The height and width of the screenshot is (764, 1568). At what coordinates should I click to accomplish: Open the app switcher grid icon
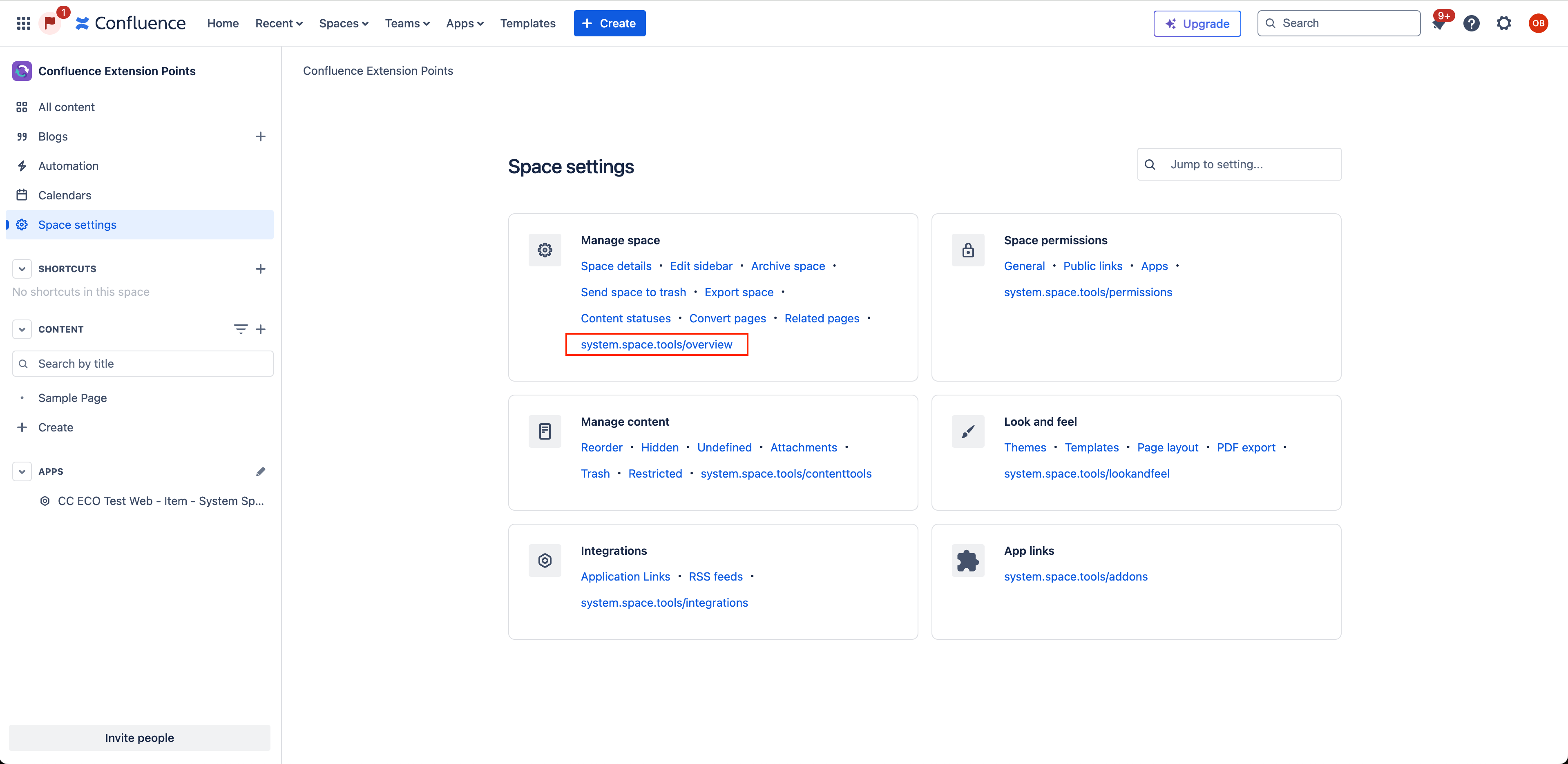[23, 23]
